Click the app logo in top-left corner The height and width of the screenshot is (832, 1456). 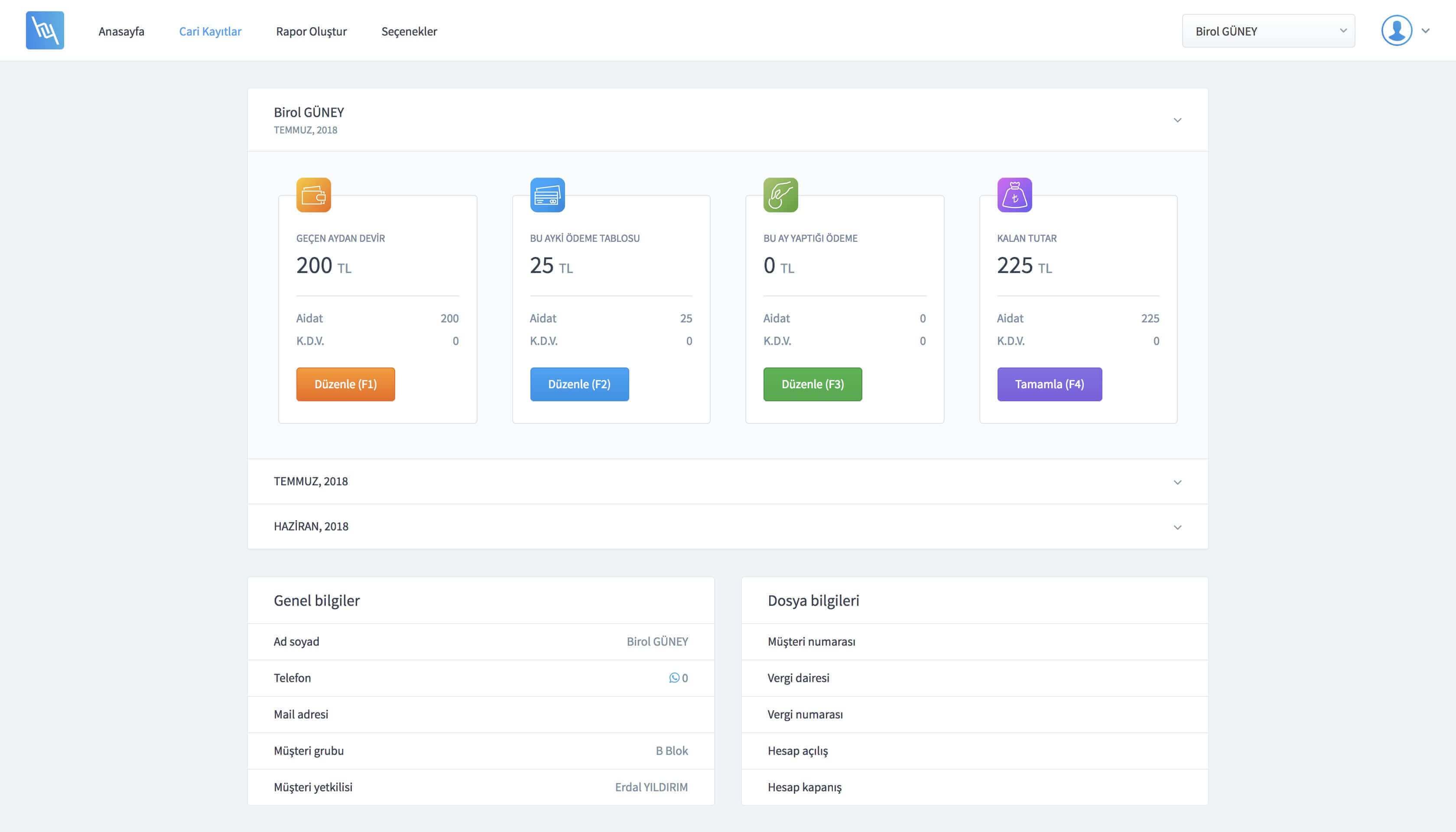pyautogui.click(x=45, y=30)
